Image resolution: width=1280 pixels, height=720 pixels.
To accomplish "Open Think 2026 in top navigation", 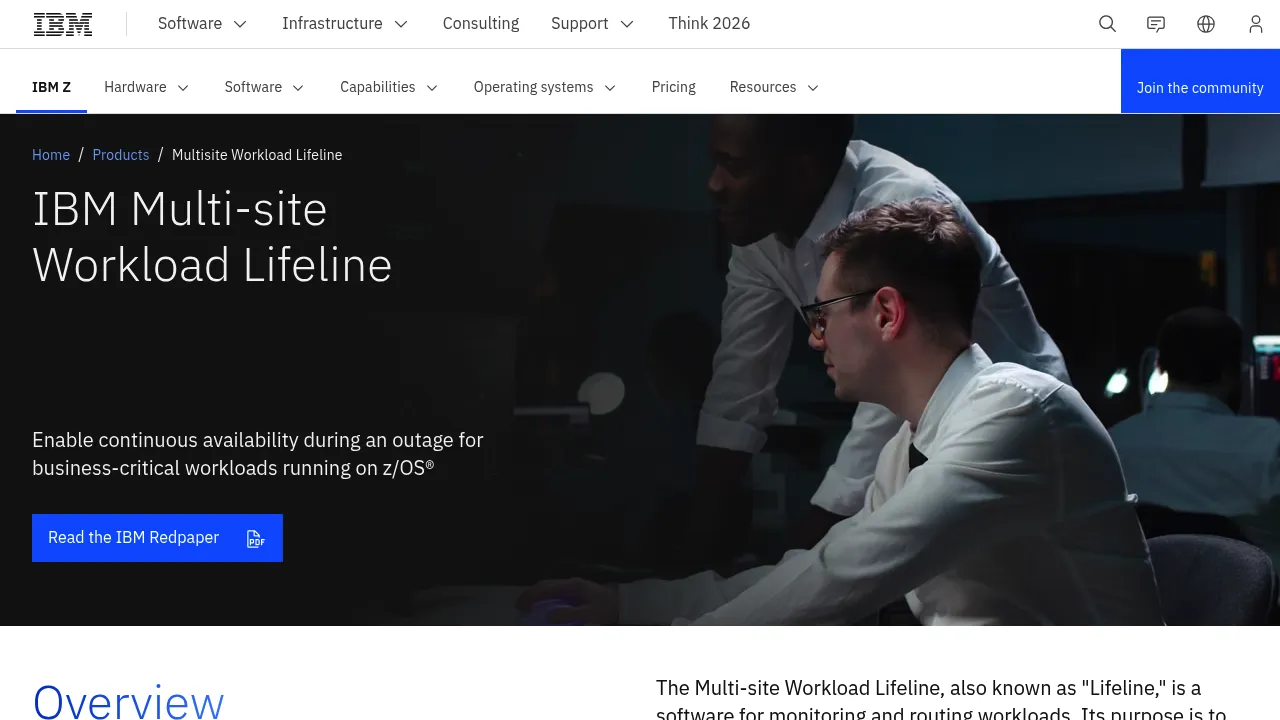I will [x=709, y=23].
